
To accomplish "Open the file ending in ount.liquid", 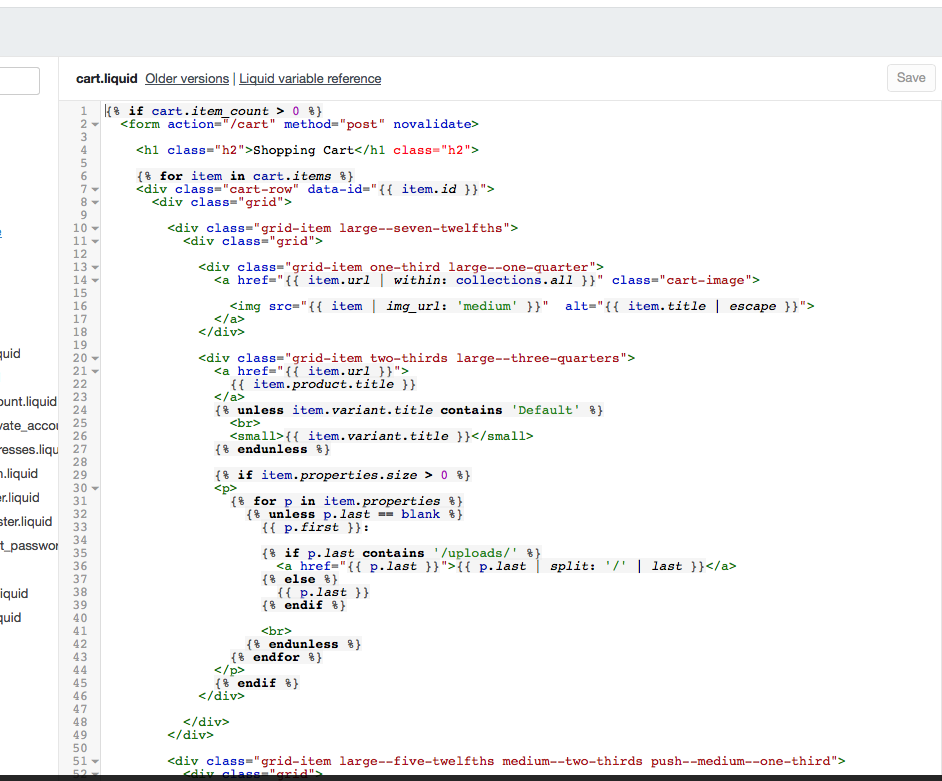I will 28,401.
